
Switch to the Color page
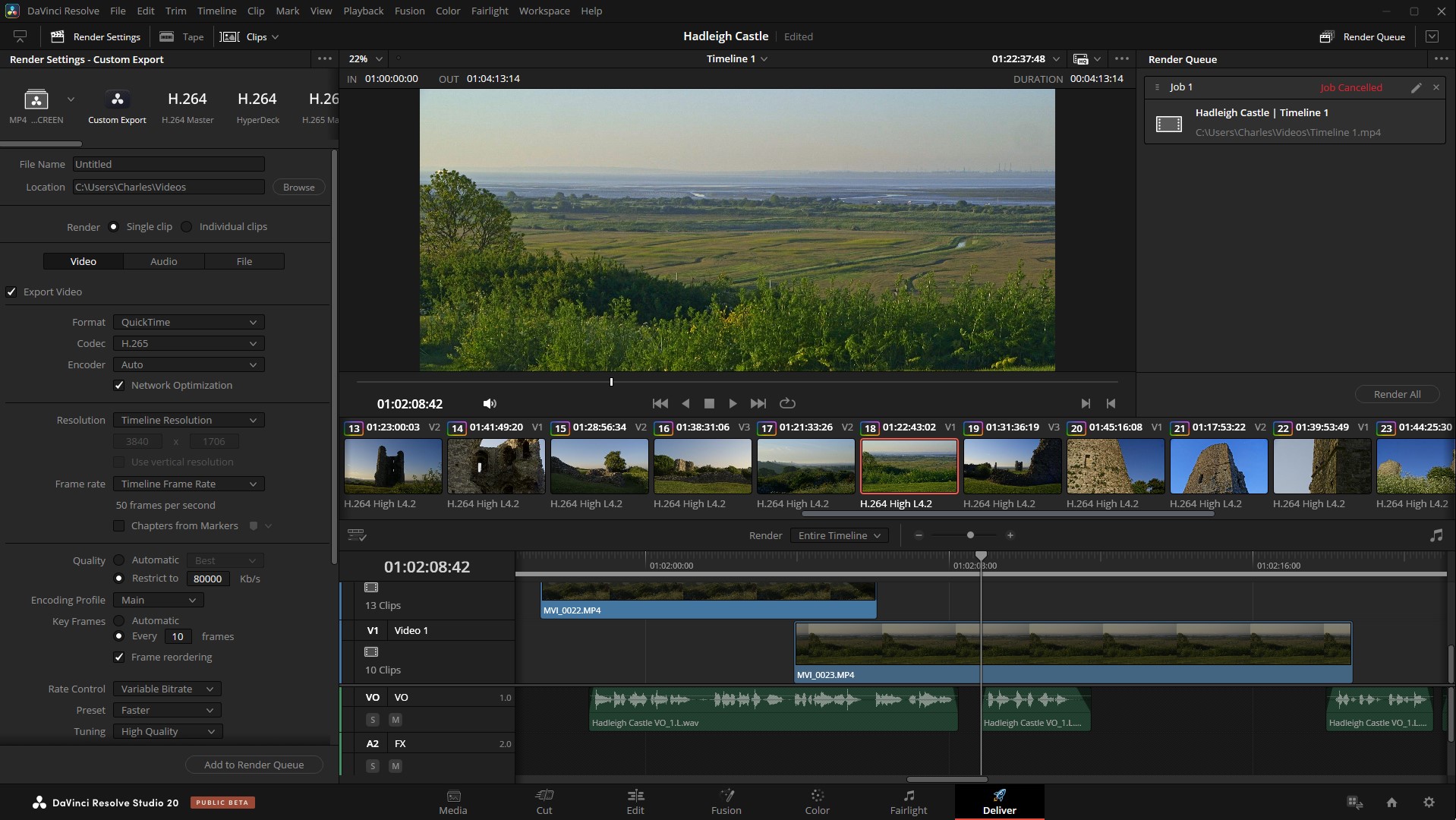tap(817, 802)
